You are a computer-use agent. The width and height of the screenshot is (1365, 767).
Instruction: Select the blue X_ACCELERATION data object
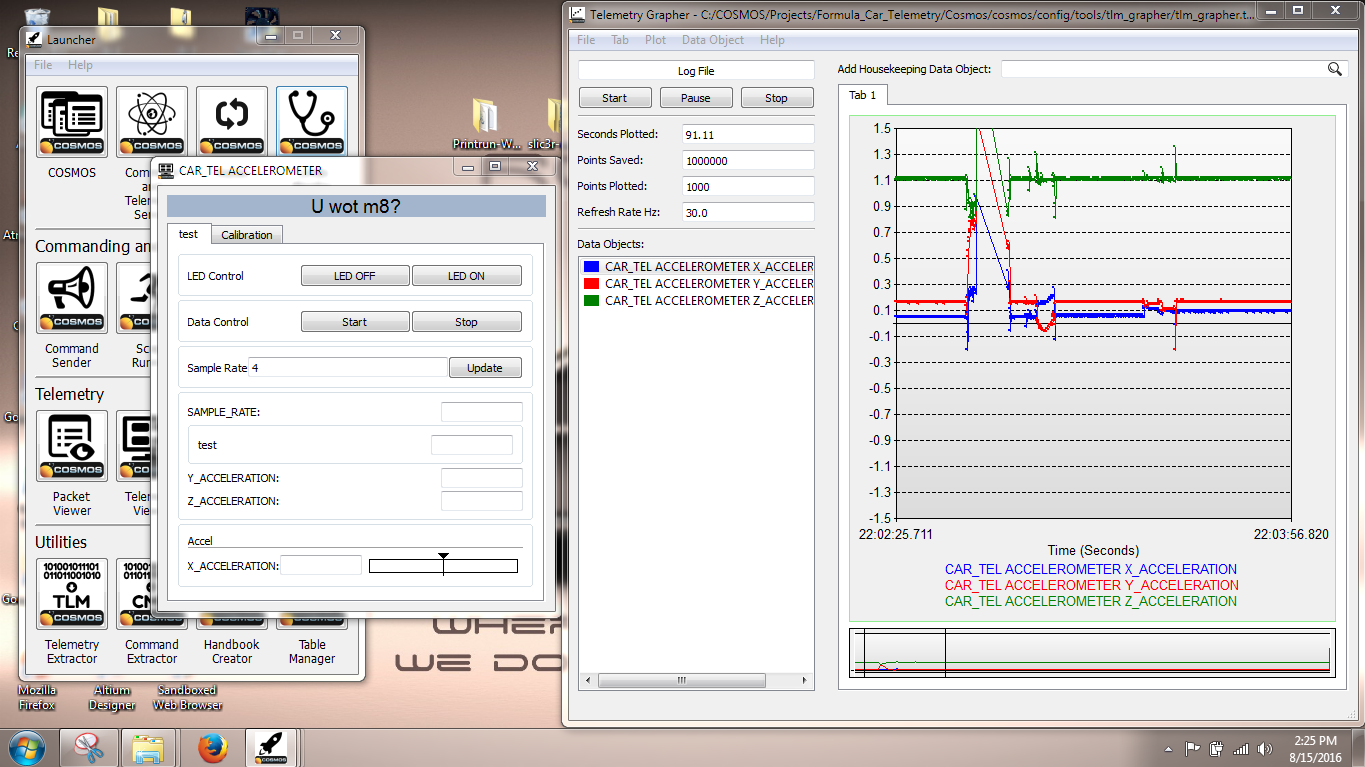[x=696, y=267]
